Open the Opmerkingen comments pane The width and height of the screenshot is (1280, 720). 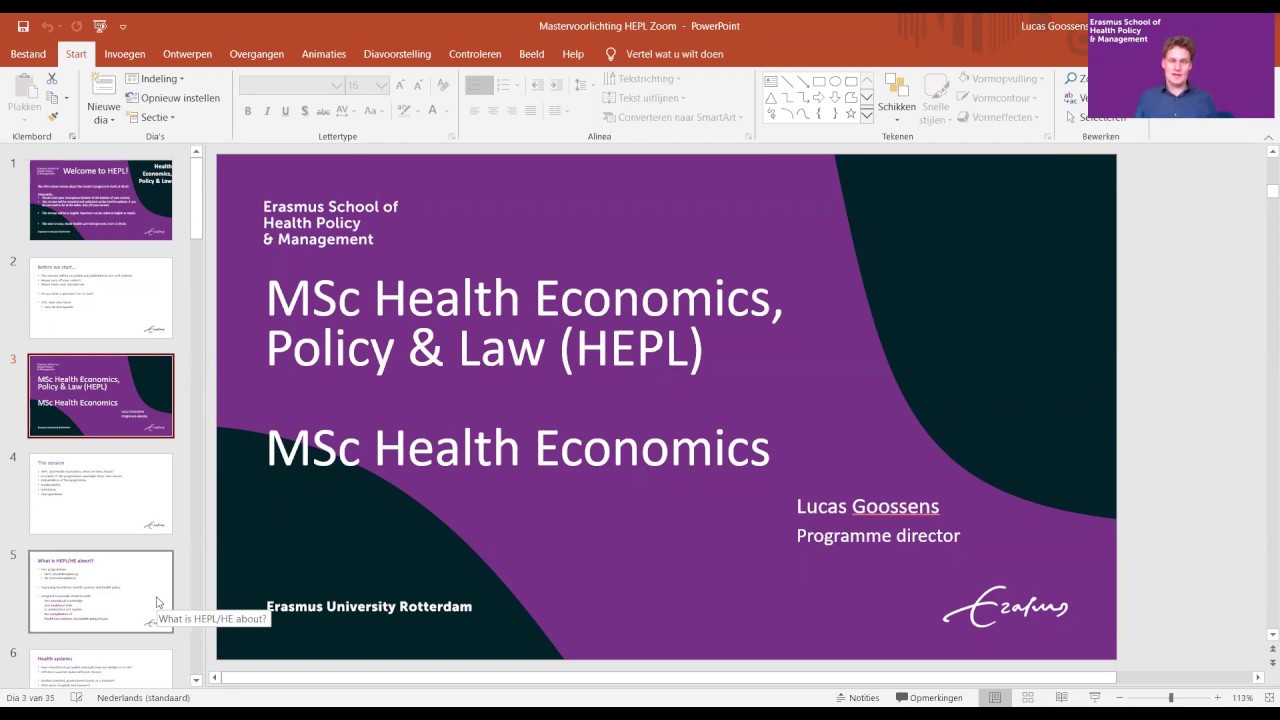pos(929,698)
